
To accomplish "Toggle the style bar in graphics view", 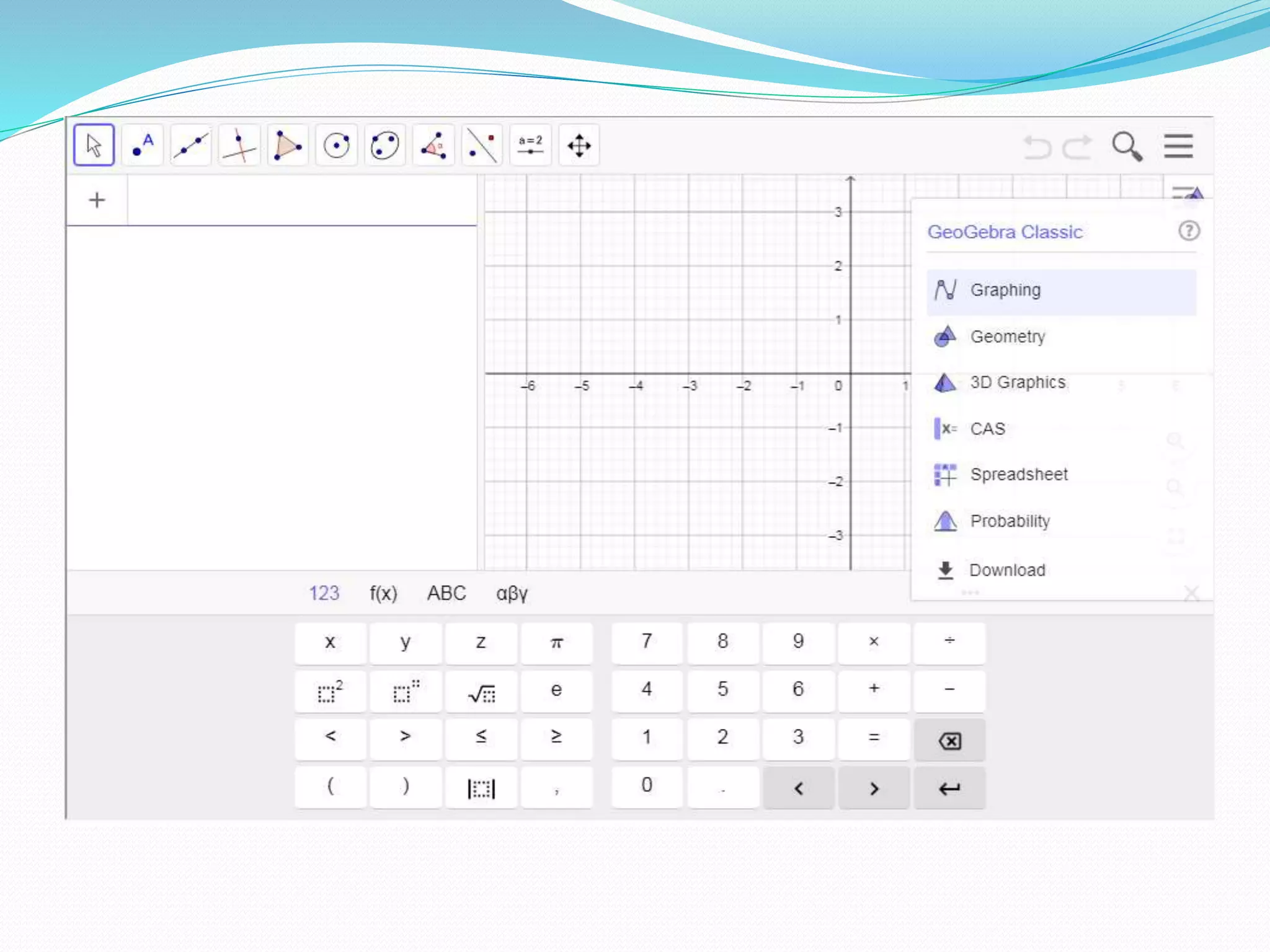I will tap(1187, 193).
